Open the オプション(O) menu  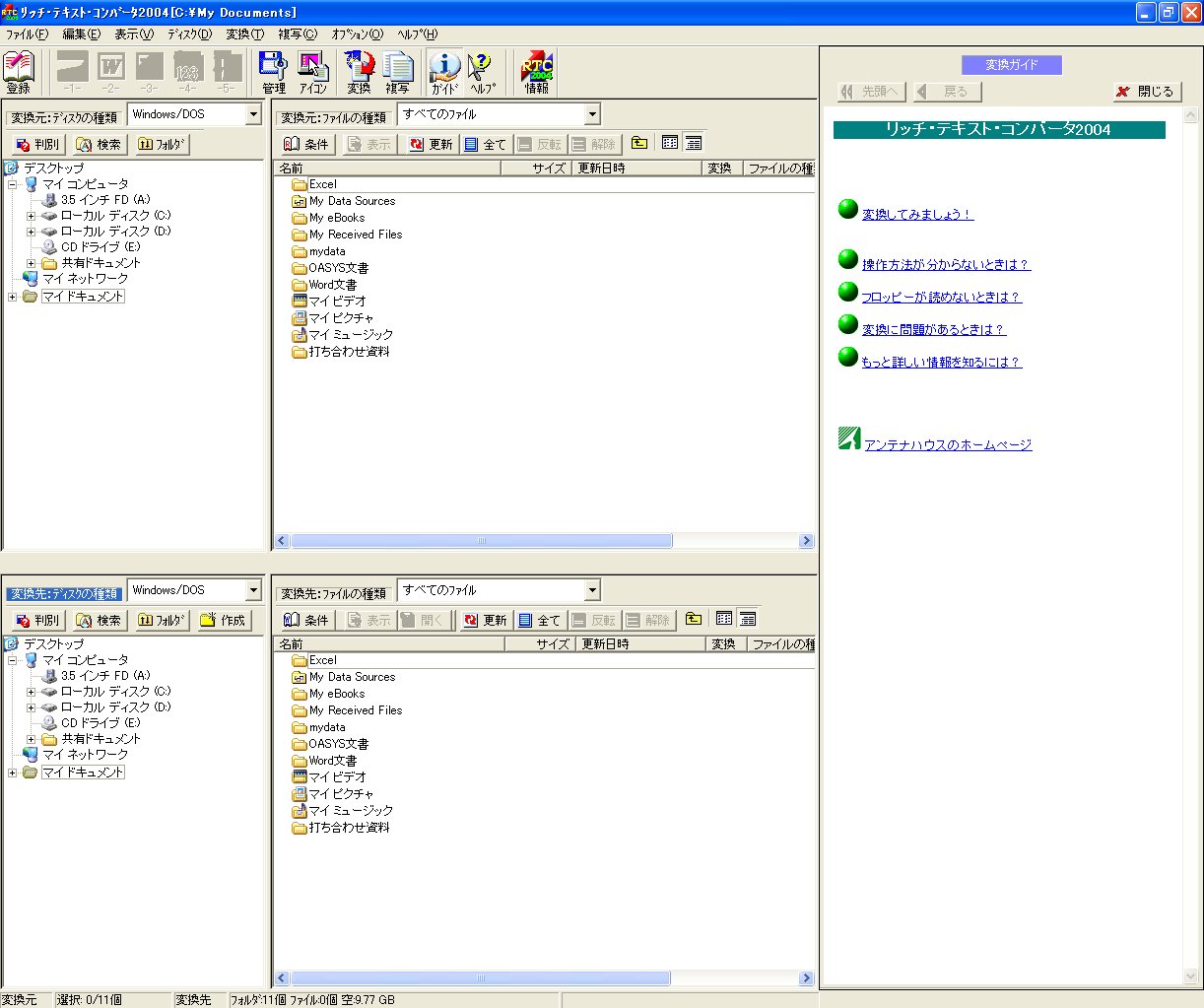[x=357, y=34]
